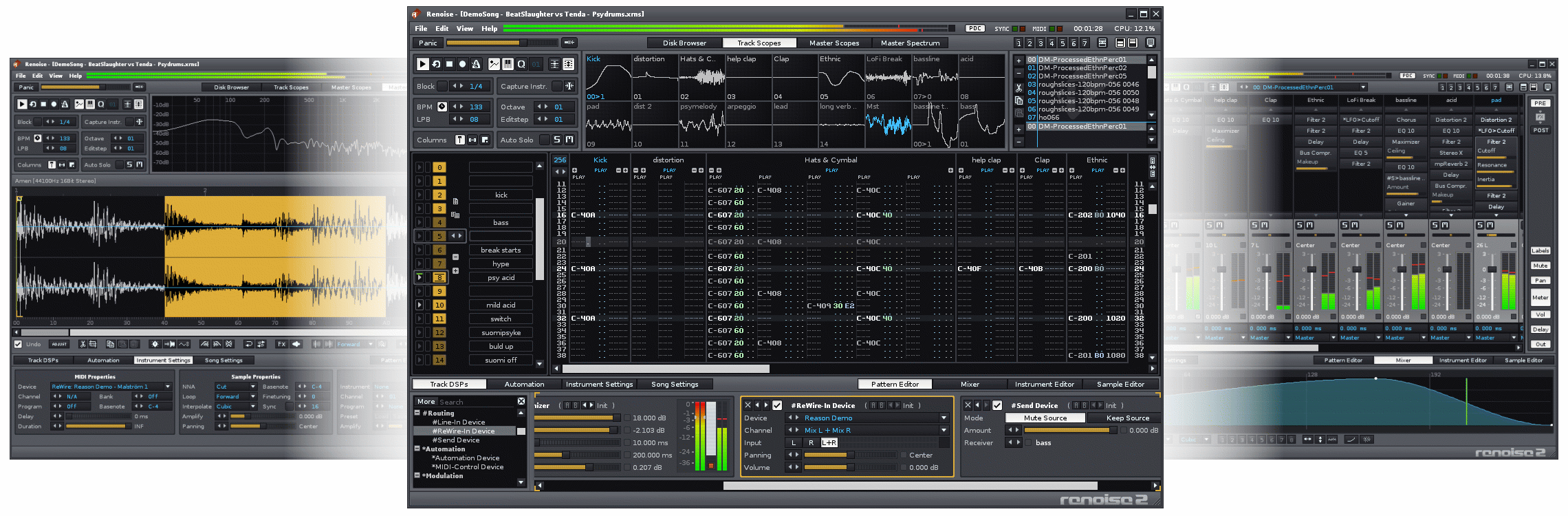The width and height of the screenshot is (1568, 516).
Task: Click the Columns T track icon
Action: tap(460, 140)
